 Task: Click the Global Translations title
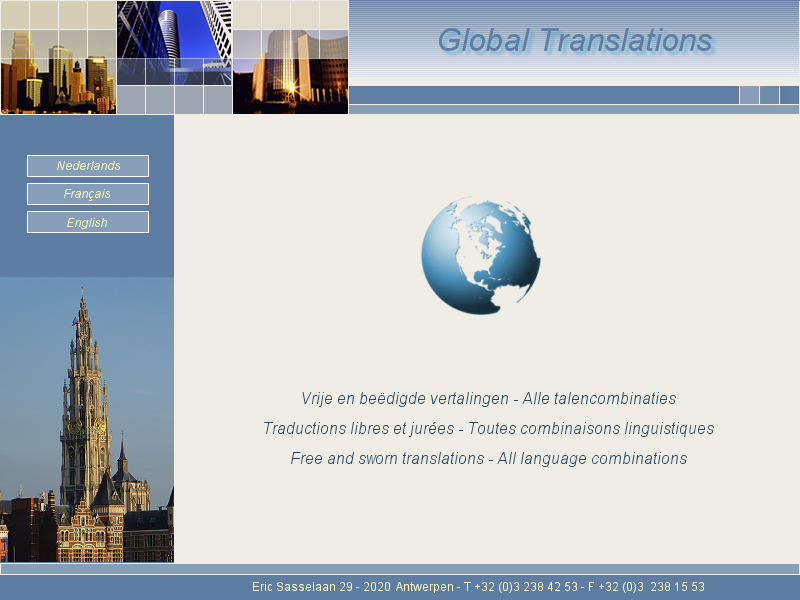pyautogui.click(x=575, y=41)
